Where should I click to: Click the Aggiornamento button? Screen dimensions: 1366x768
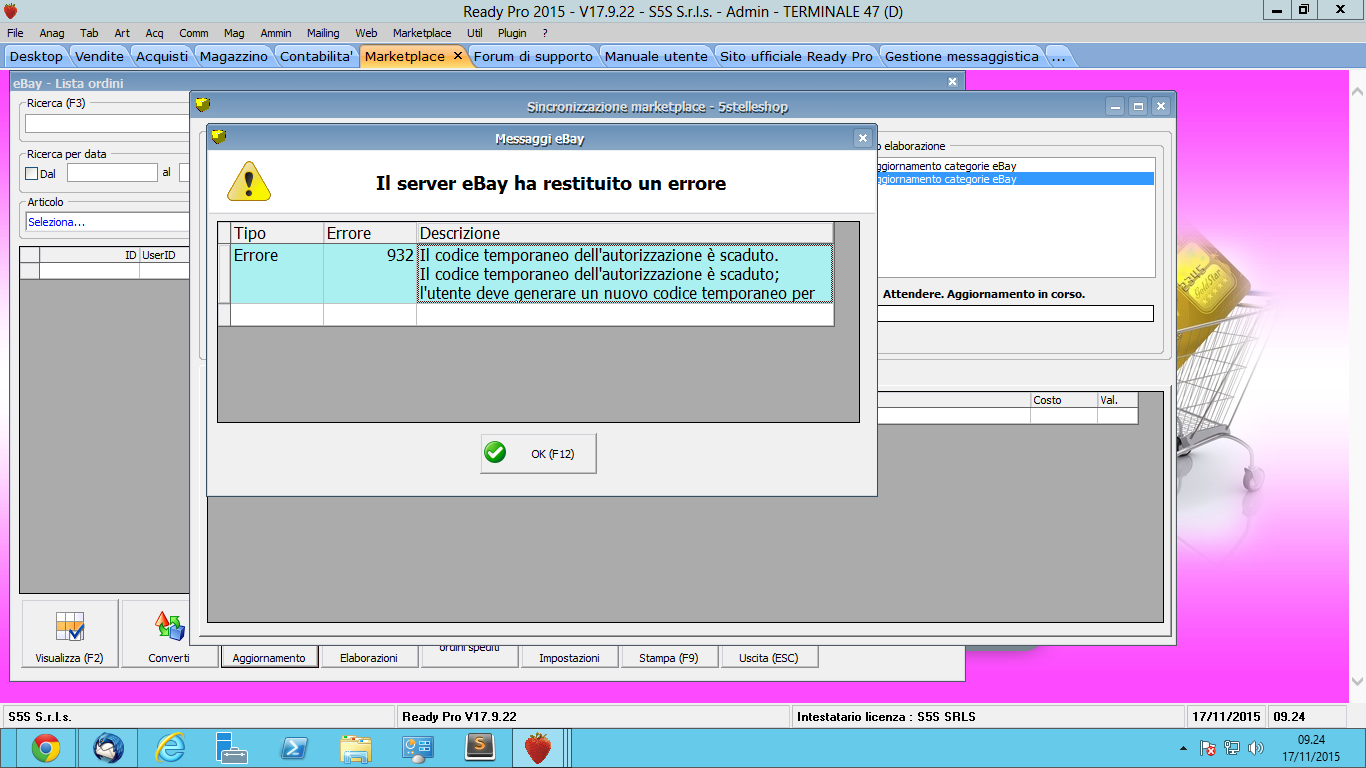click(269, 658)
